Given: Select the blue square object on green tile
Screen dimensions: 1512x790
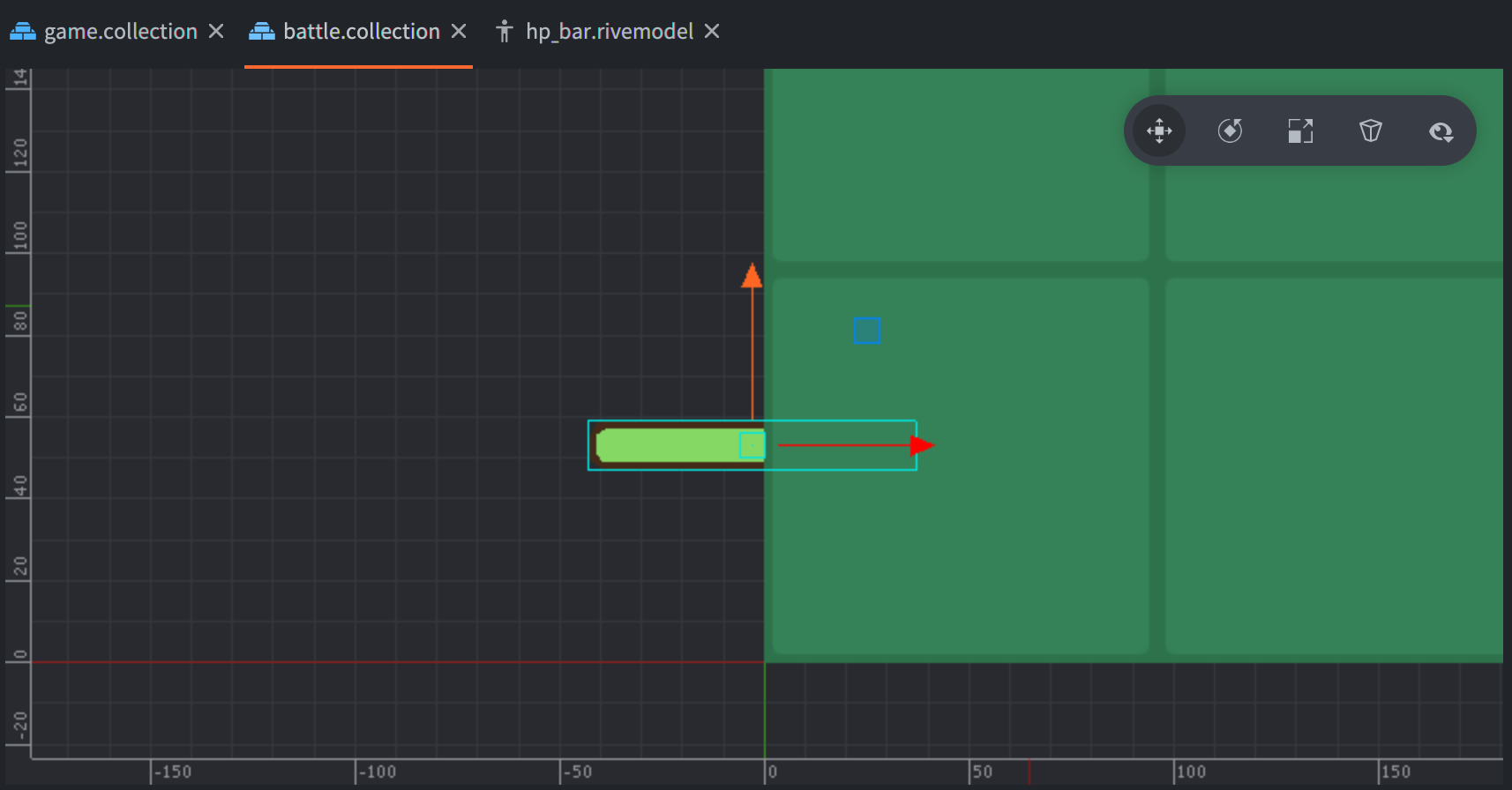Looking at the screenshot, I should click(x=867, y=331).
